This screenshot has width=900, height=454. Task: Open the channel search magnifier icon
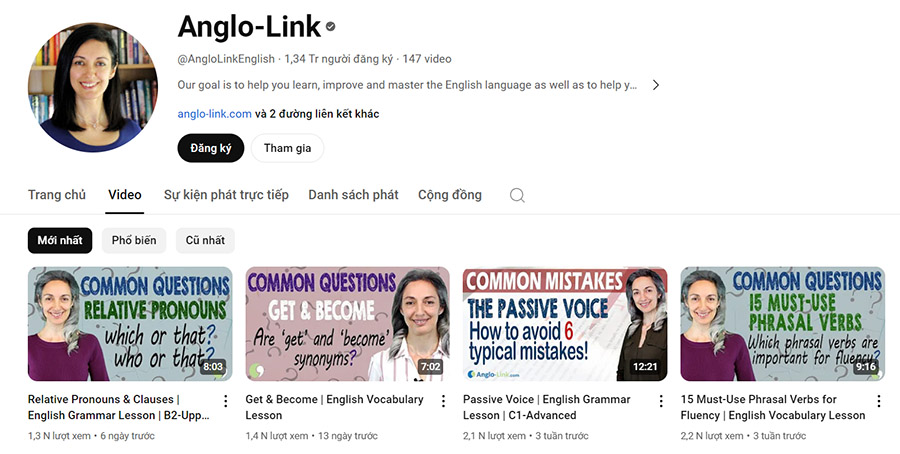point(517,195)
